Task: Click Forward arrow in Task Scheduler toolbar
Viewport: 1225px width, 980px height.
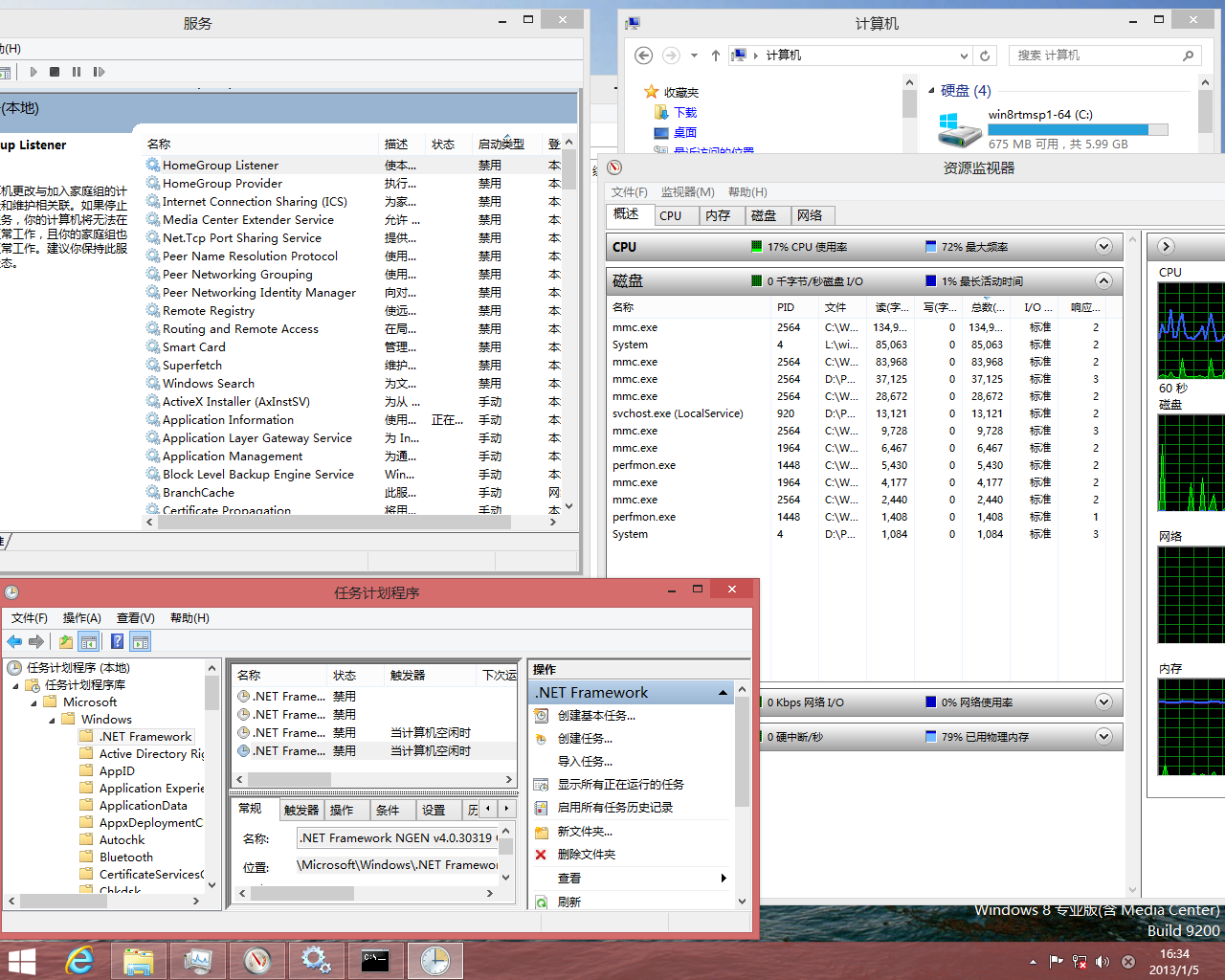Action: (x=36, y=641)
